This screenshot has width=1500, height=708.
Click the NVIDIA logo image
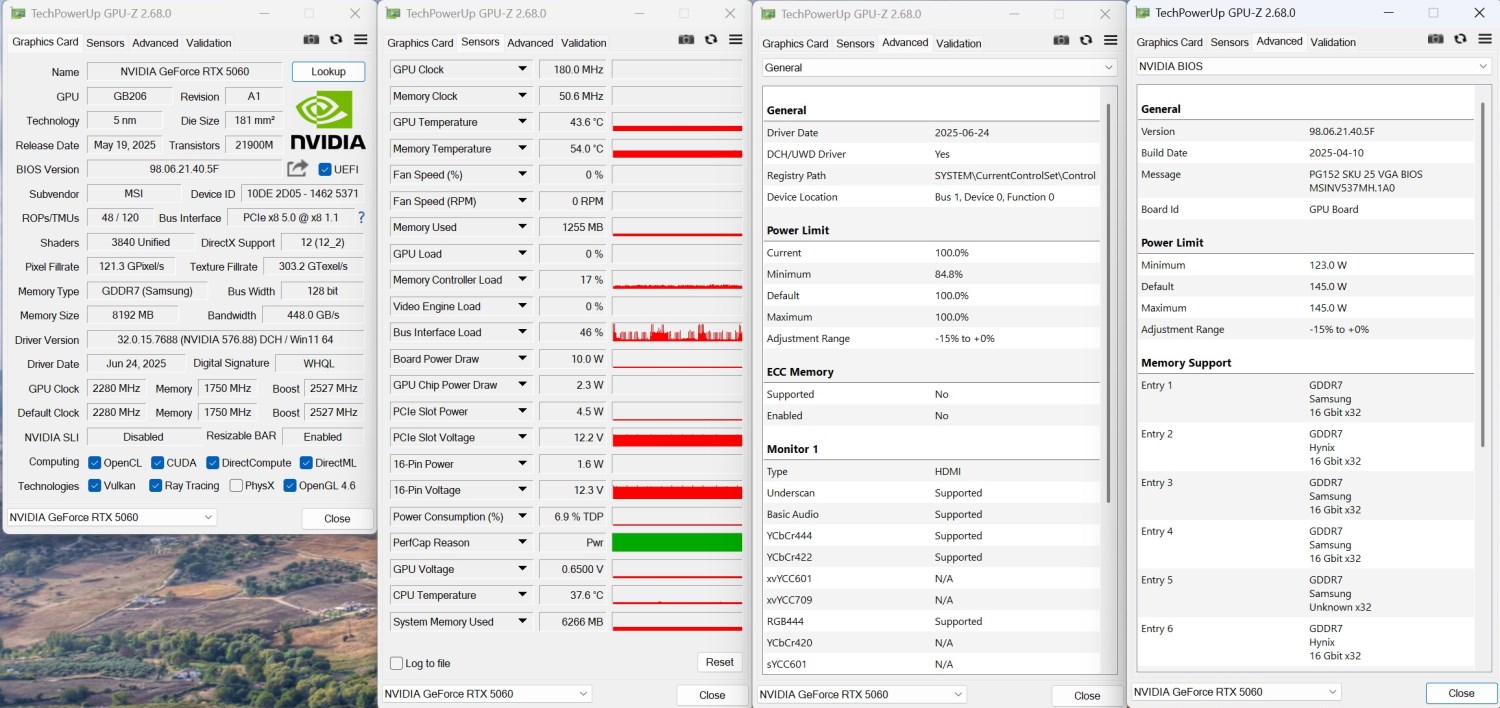(x=328, y=120)
